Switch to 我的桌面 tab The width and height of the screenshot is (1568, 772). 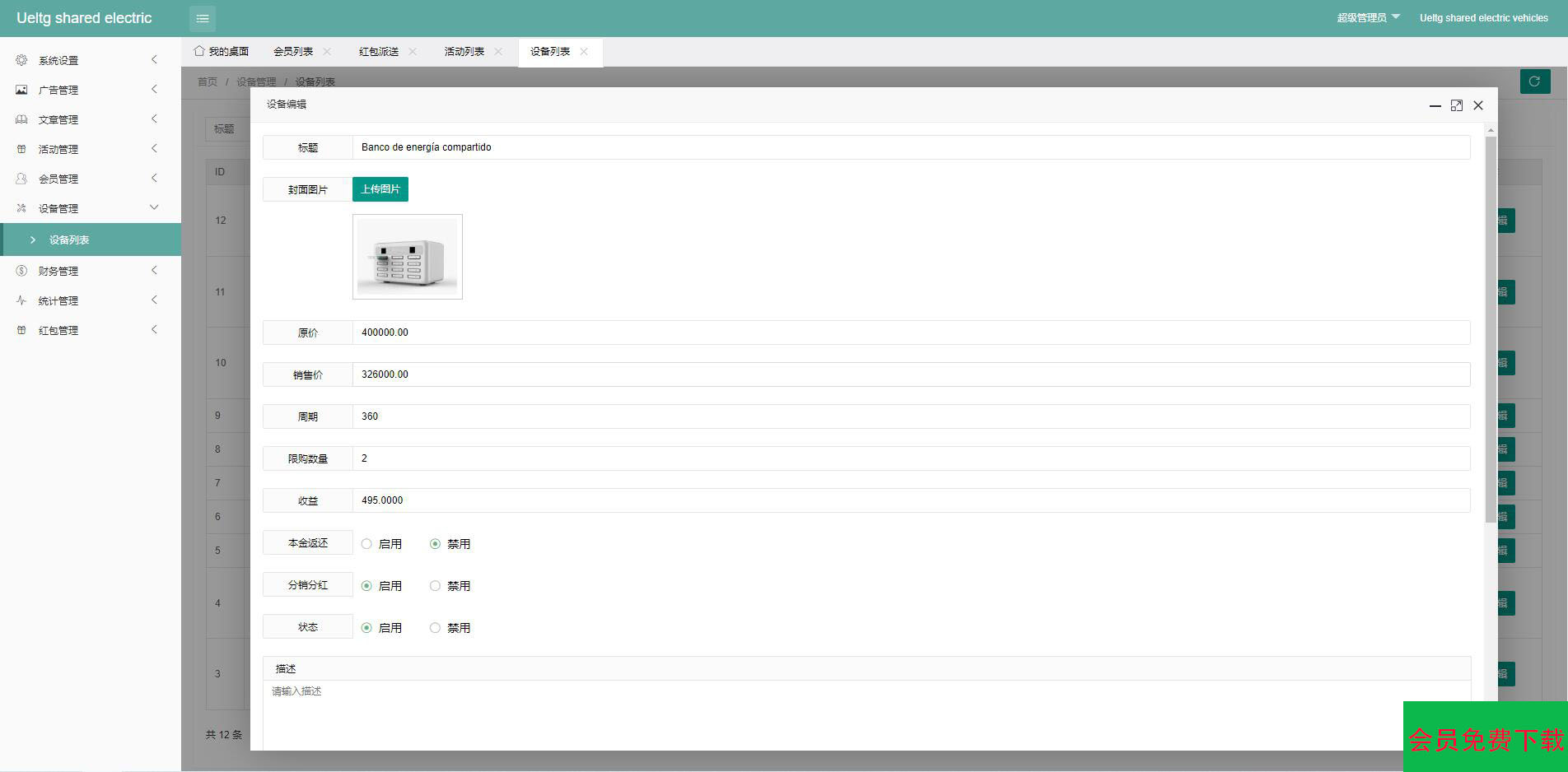pos(222,51)
